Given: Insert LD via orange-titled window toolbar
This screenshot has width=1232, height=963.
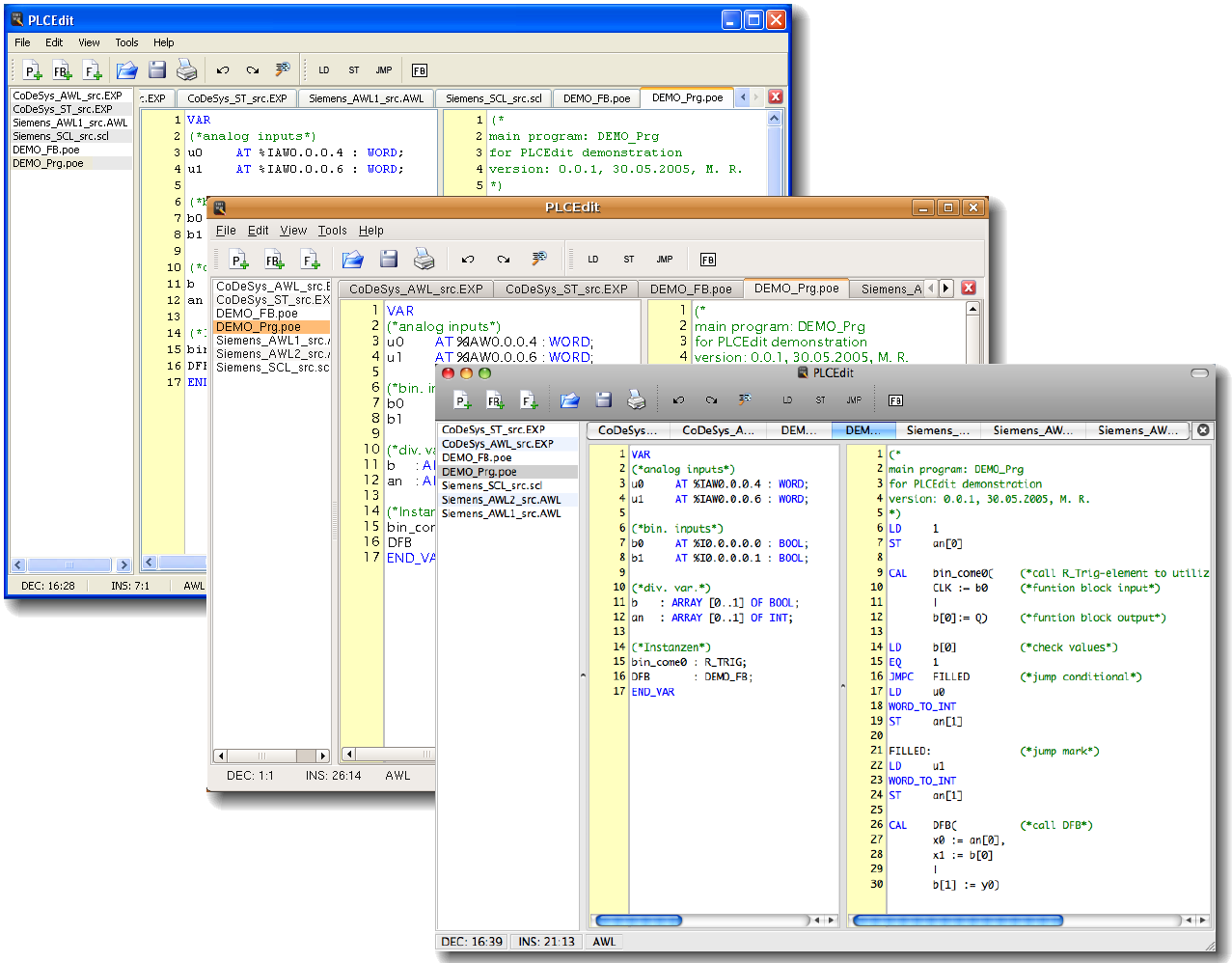Looking at the screenshot, I should [x=592, y=260].
